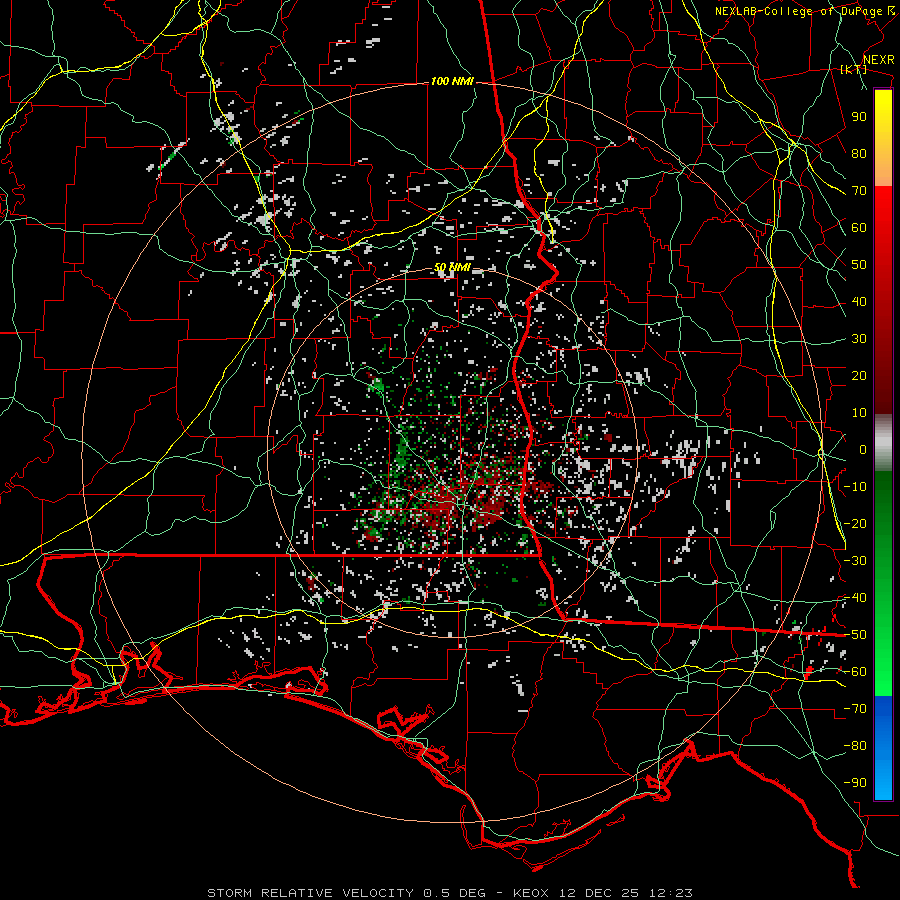Click the gray zero-velocity segment of the color bar
The height and width of the screenshot is (900, 900).
[x=883, y=443]
